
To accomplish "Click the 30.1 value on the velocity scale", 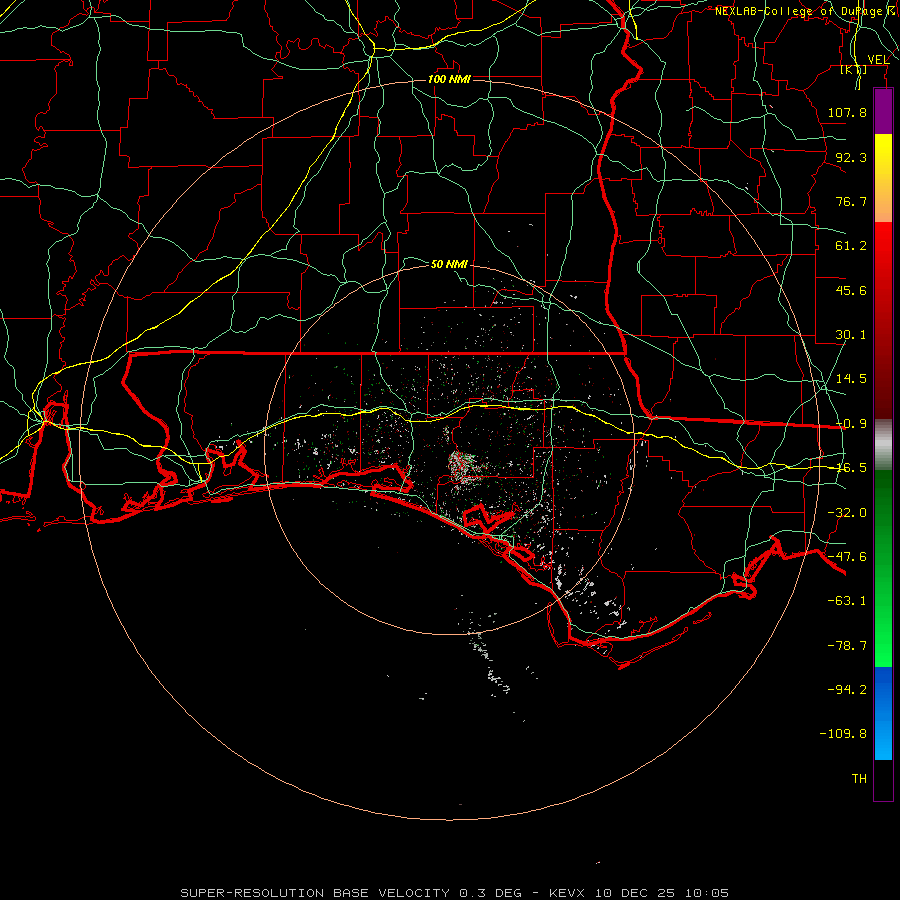I will point(851,335).
